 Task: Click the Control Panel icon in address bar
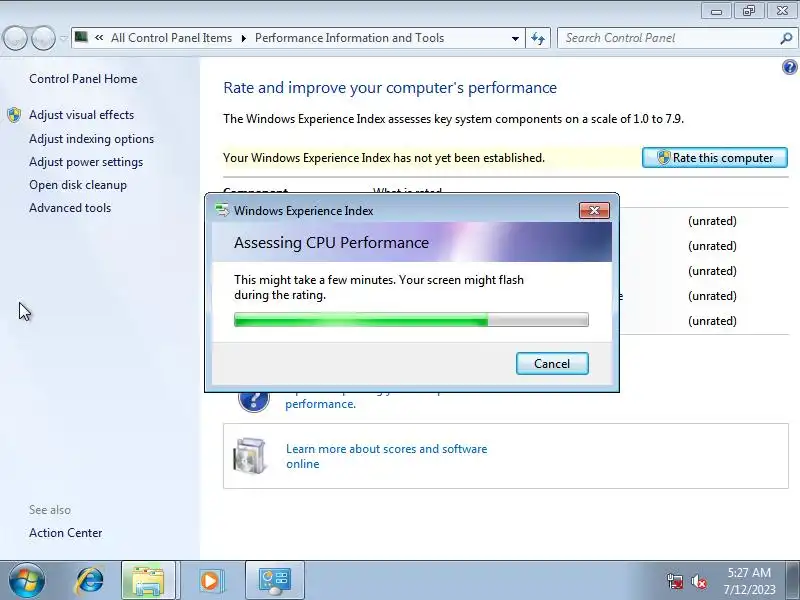coord(81,37)
